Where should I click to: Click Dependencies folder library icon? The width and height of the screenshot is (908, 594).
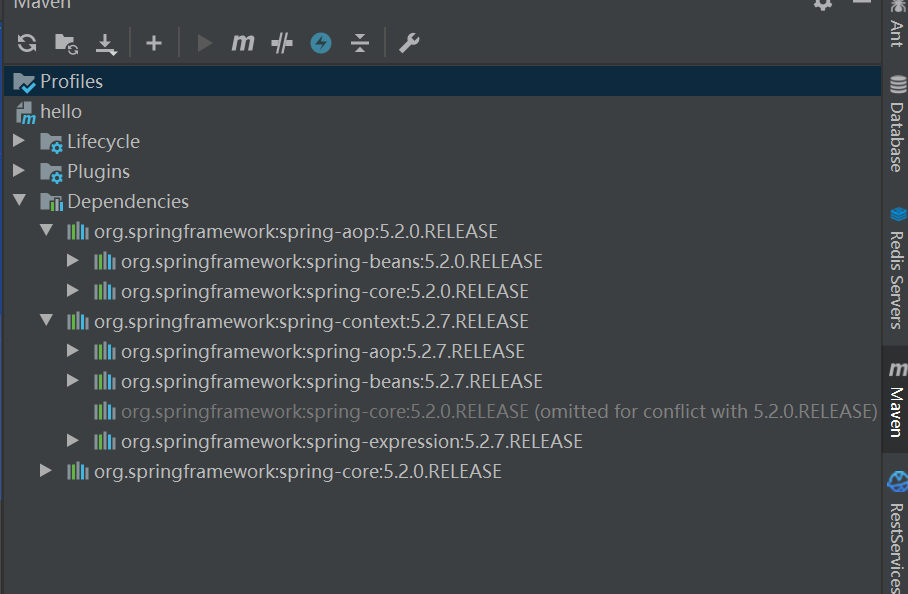coord(51,202)
